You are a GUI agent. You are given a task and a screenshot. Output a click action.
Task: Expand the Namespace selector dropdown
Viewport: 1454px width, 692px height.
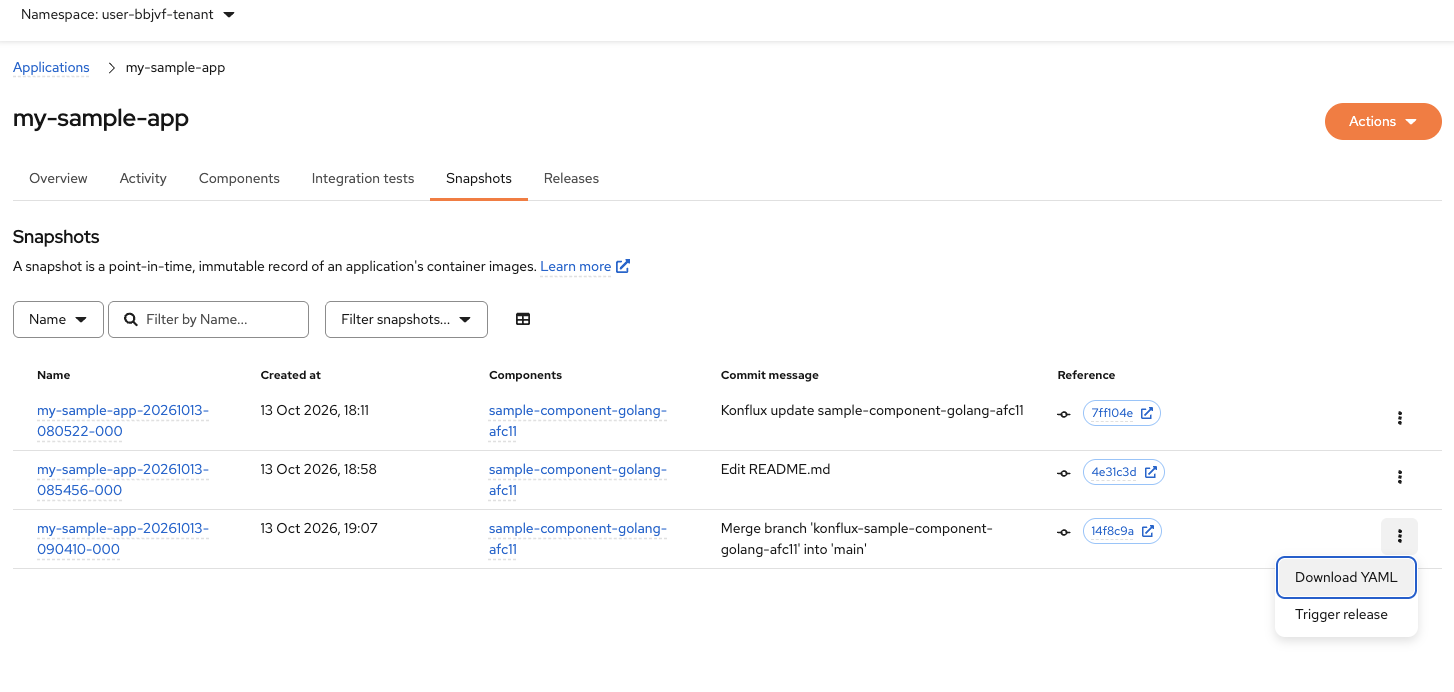pyautogui.click(x=128, y=15)
